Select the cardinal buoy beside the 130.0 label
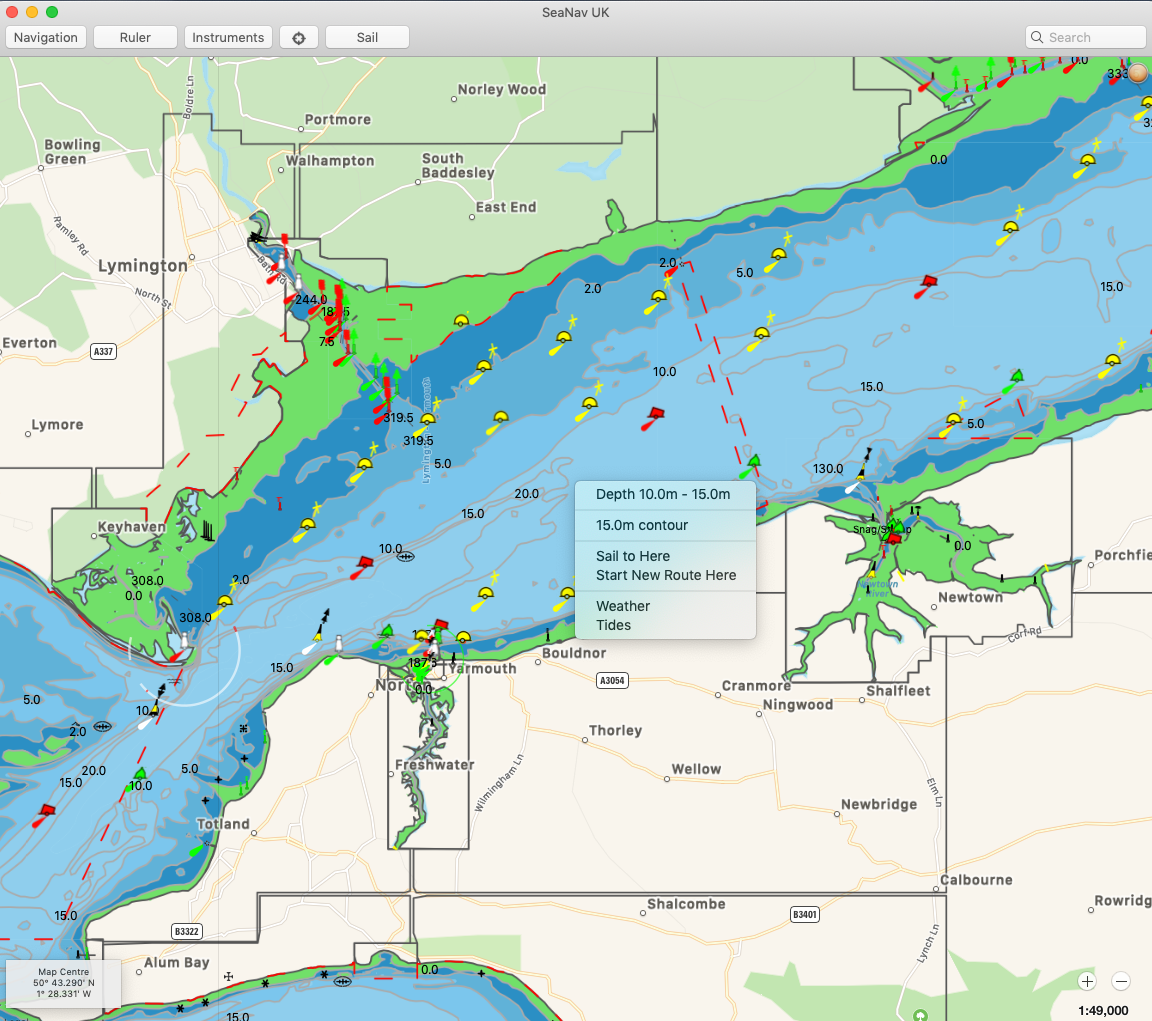 [x=861, y=471]
